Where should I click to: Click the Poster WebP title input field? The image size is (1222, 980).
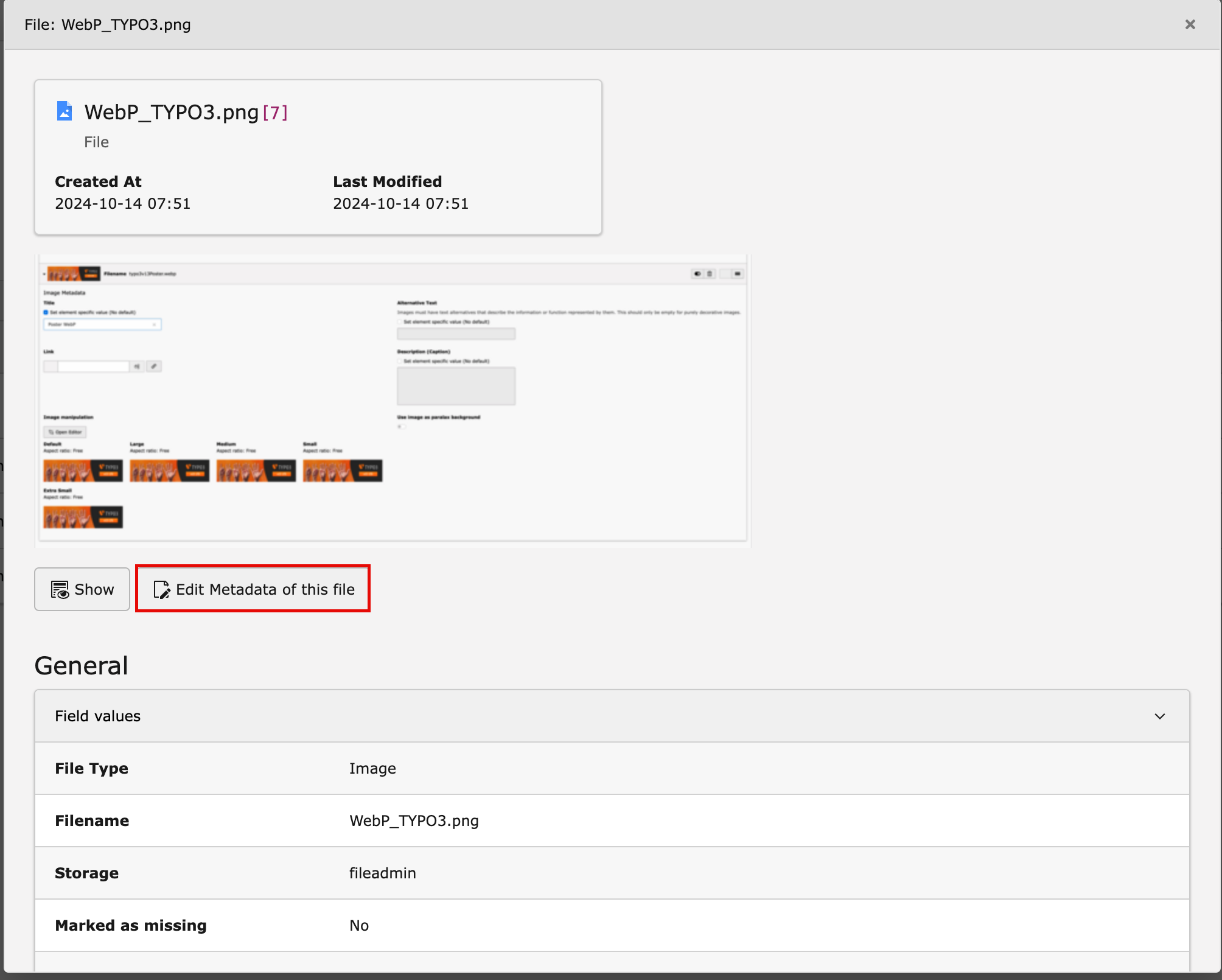pos(92,324)
